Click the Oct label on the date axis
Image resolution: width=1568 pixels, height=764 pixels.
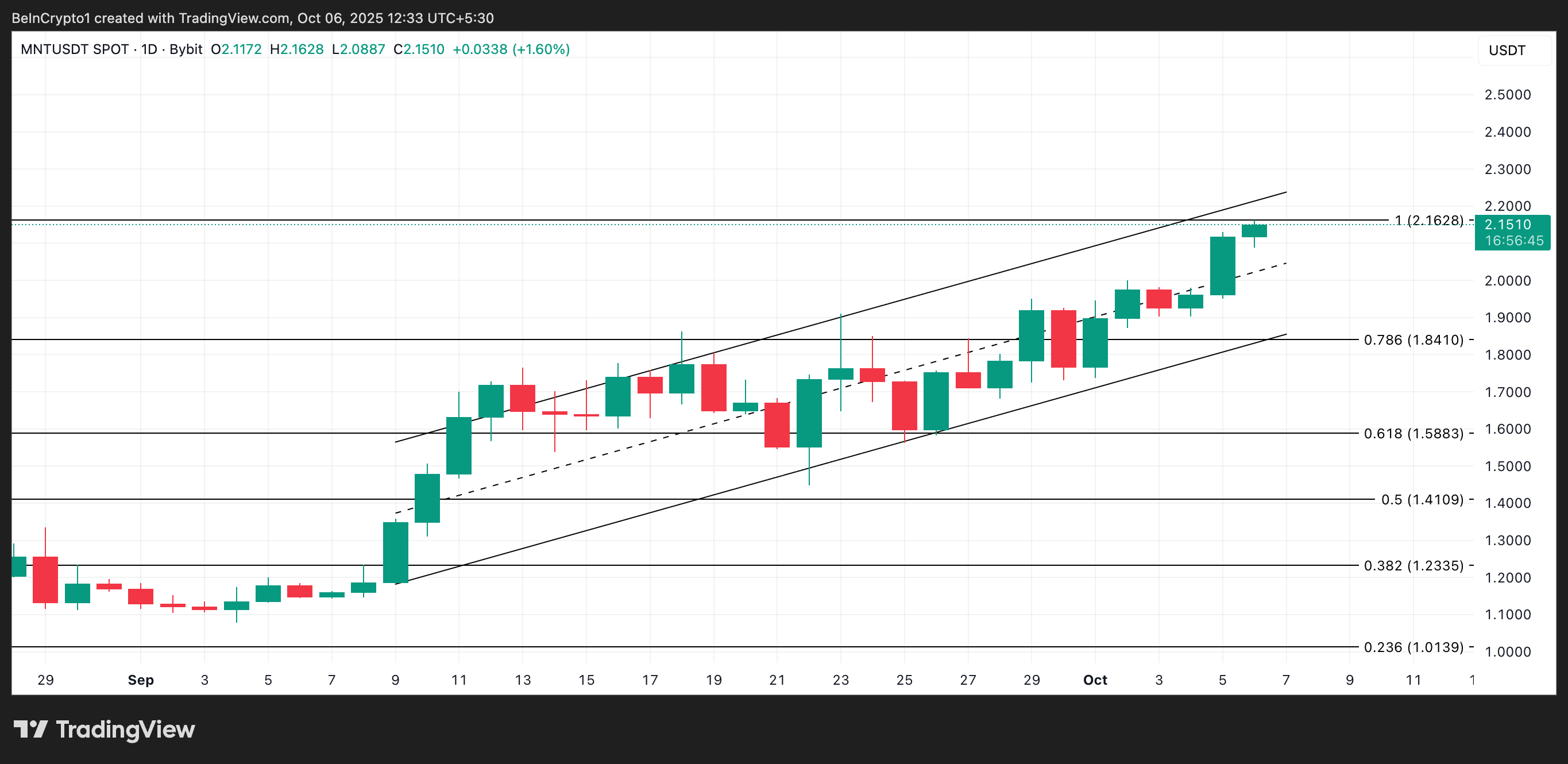point(1095,680)
